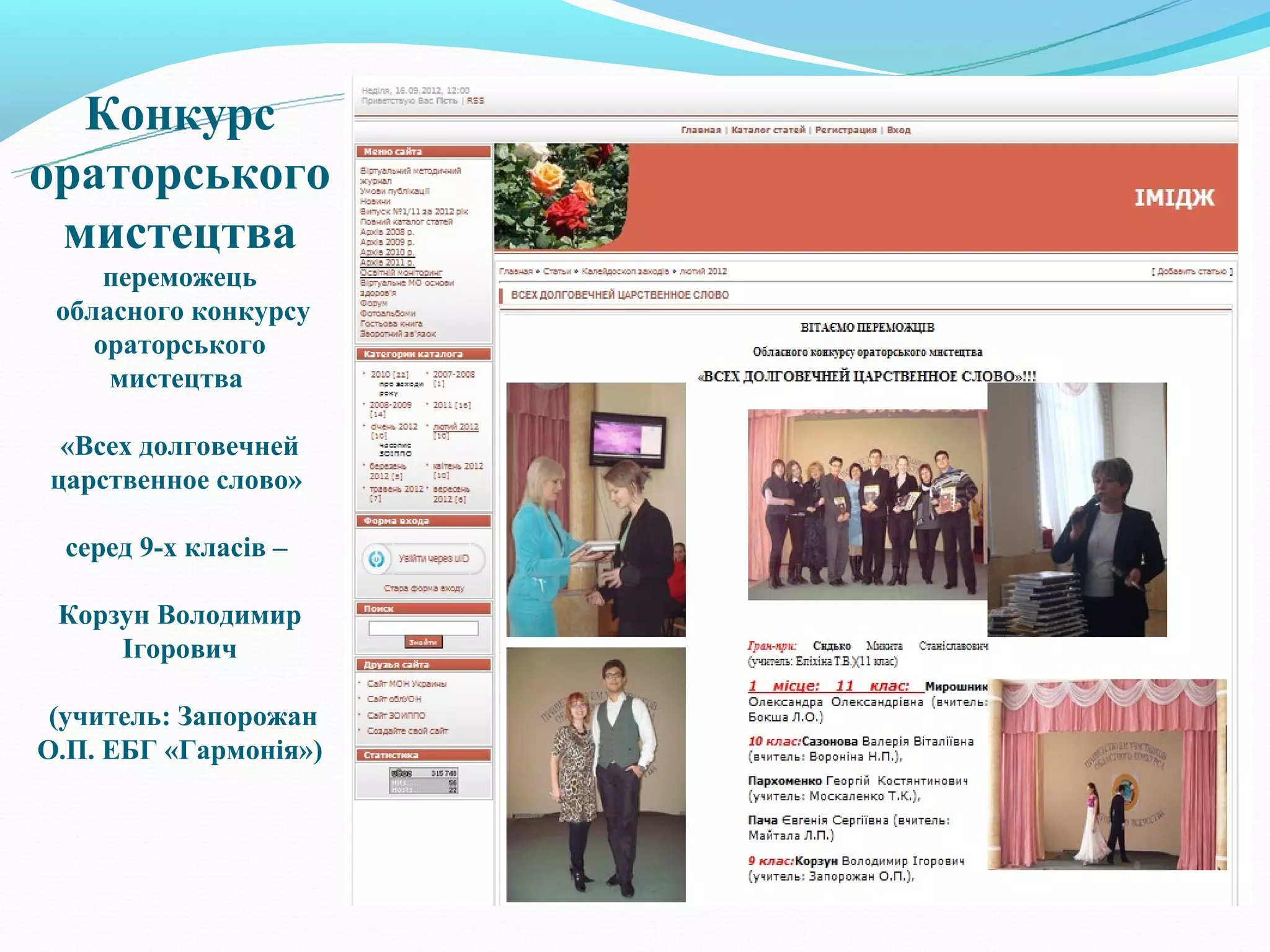
Task: Click Статьи in the breadcrumb trail
Action: pos(557,271)
